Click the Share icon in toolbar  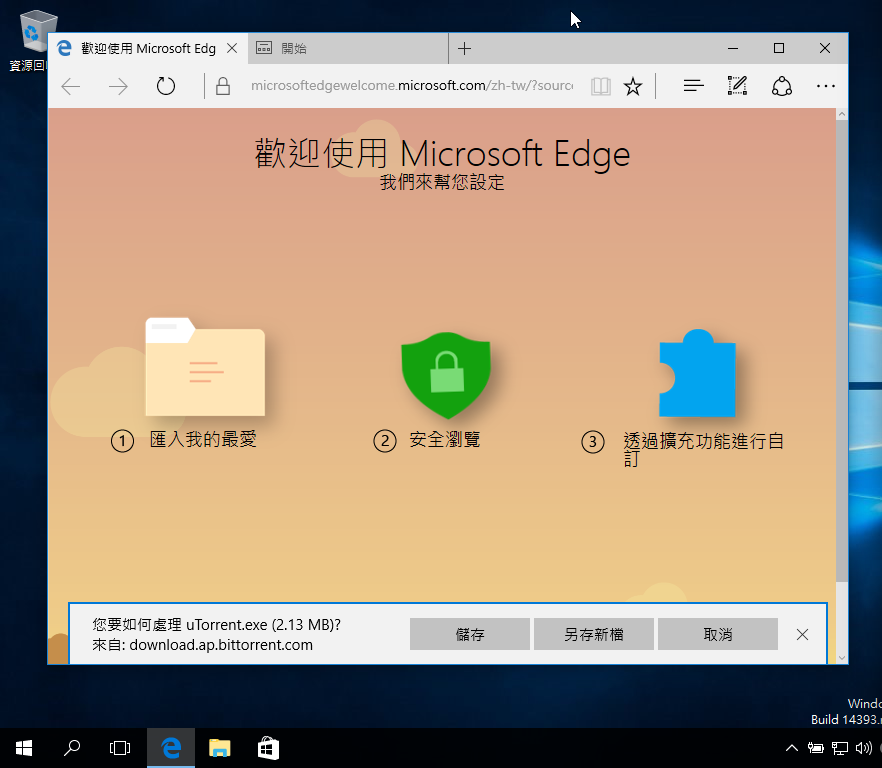click(782, 86)
